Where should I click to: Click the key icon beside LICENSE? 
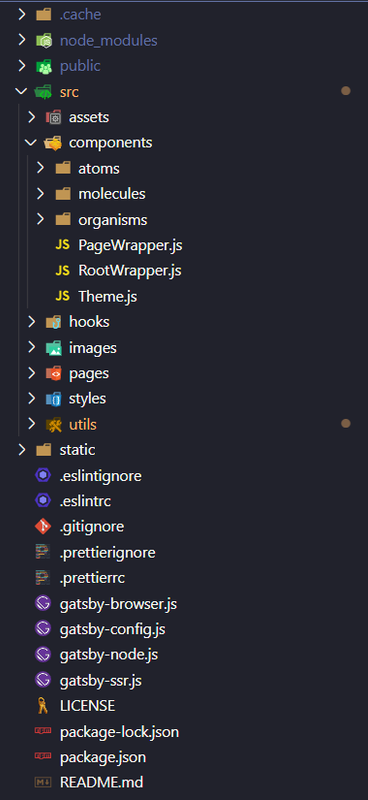click(x=43, y=706)
